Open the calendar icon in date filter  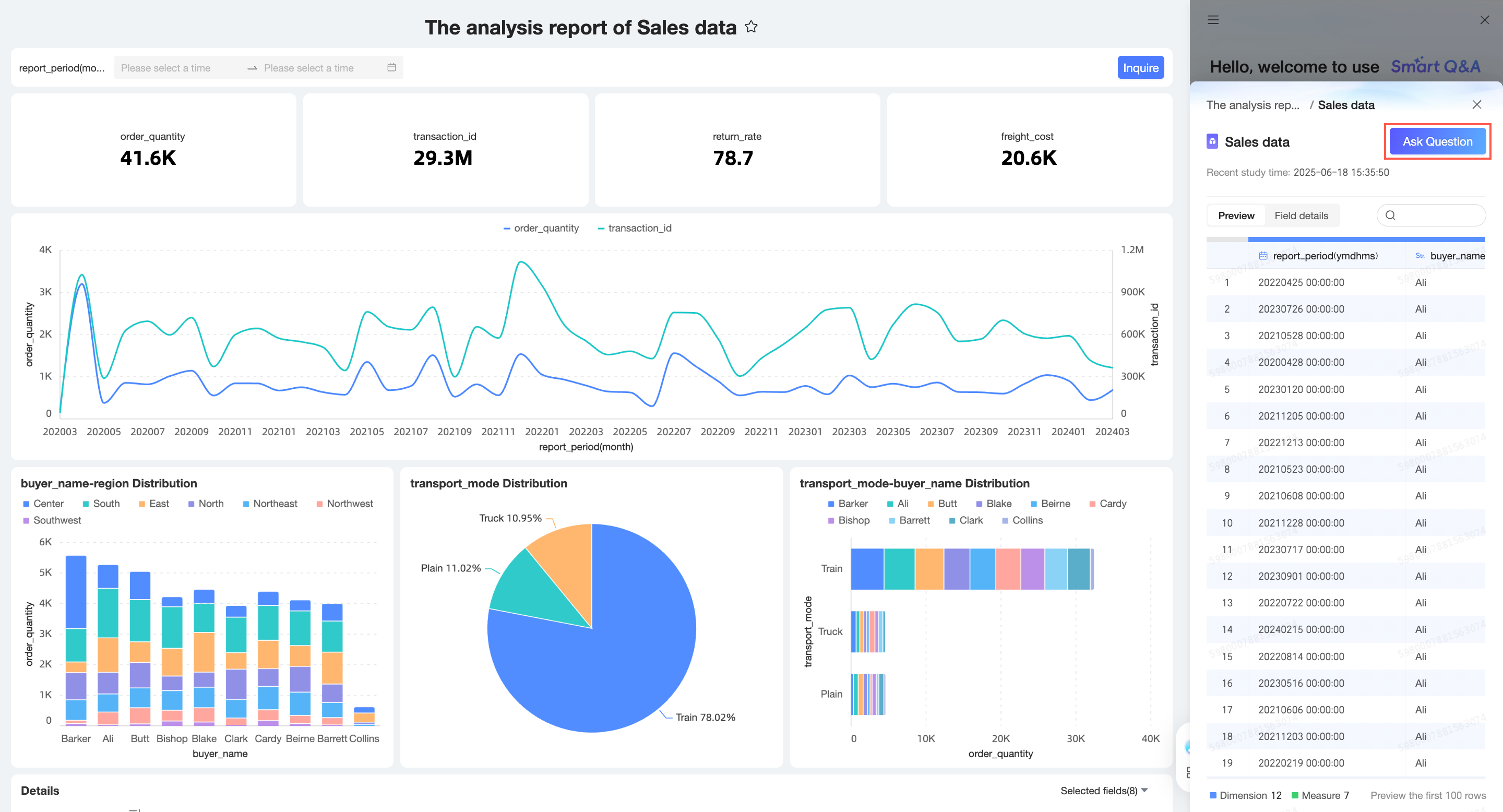point(391,68)
